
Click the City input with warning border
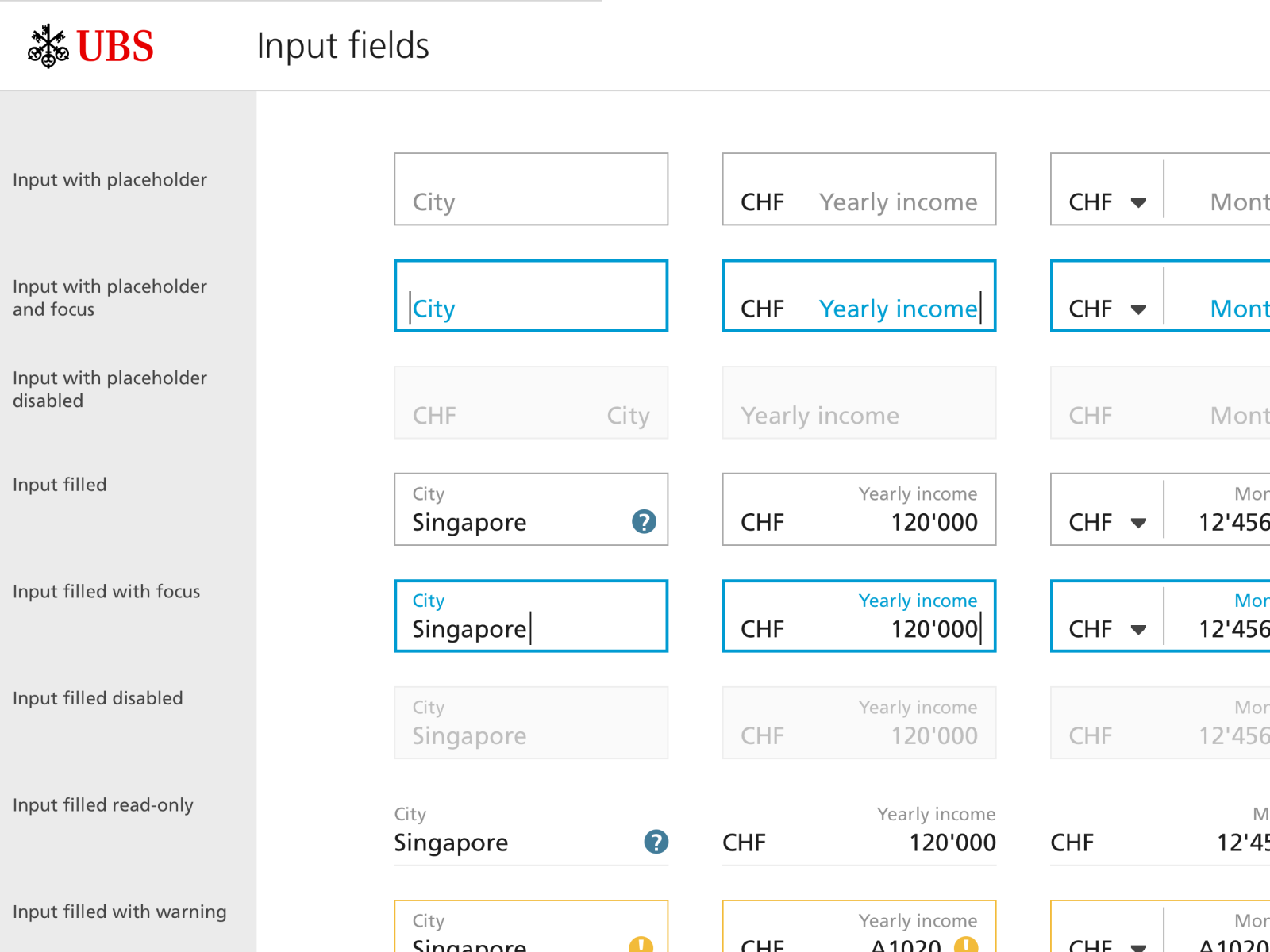pos(531,926)
